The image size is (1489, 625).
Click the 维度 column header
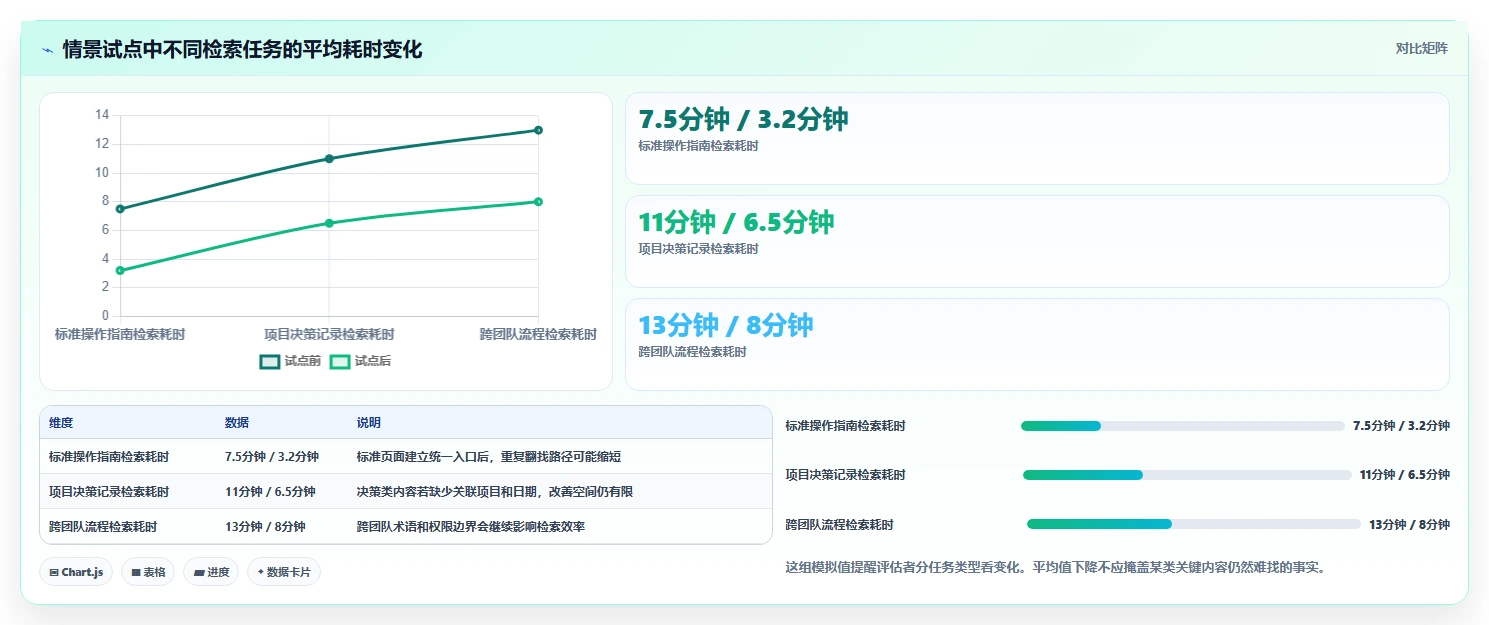pyautogui.click(x=61, y=423)
